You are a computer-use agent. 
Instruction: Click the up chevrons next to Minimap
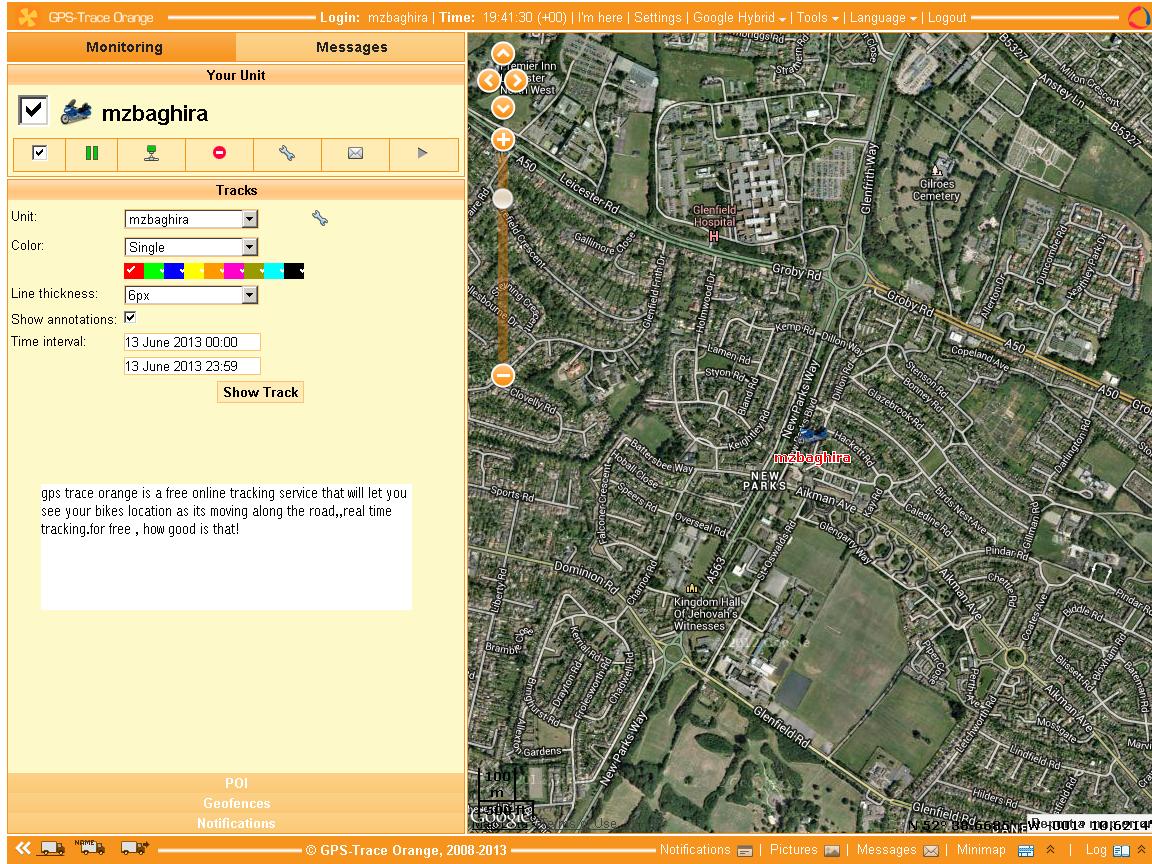pos(1051,849)
